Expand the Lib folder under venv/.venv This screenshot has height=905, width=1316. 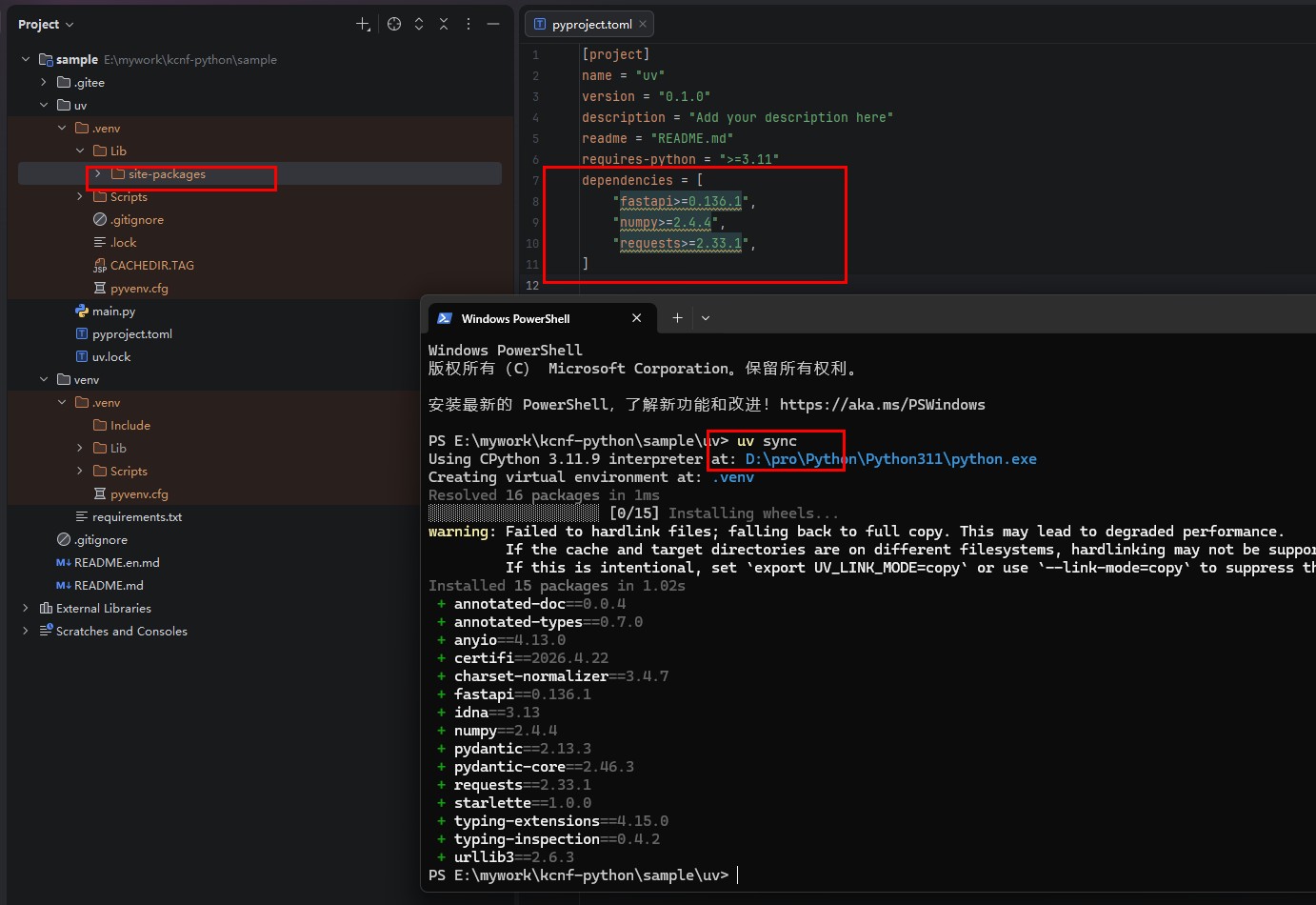coord(80,448)
